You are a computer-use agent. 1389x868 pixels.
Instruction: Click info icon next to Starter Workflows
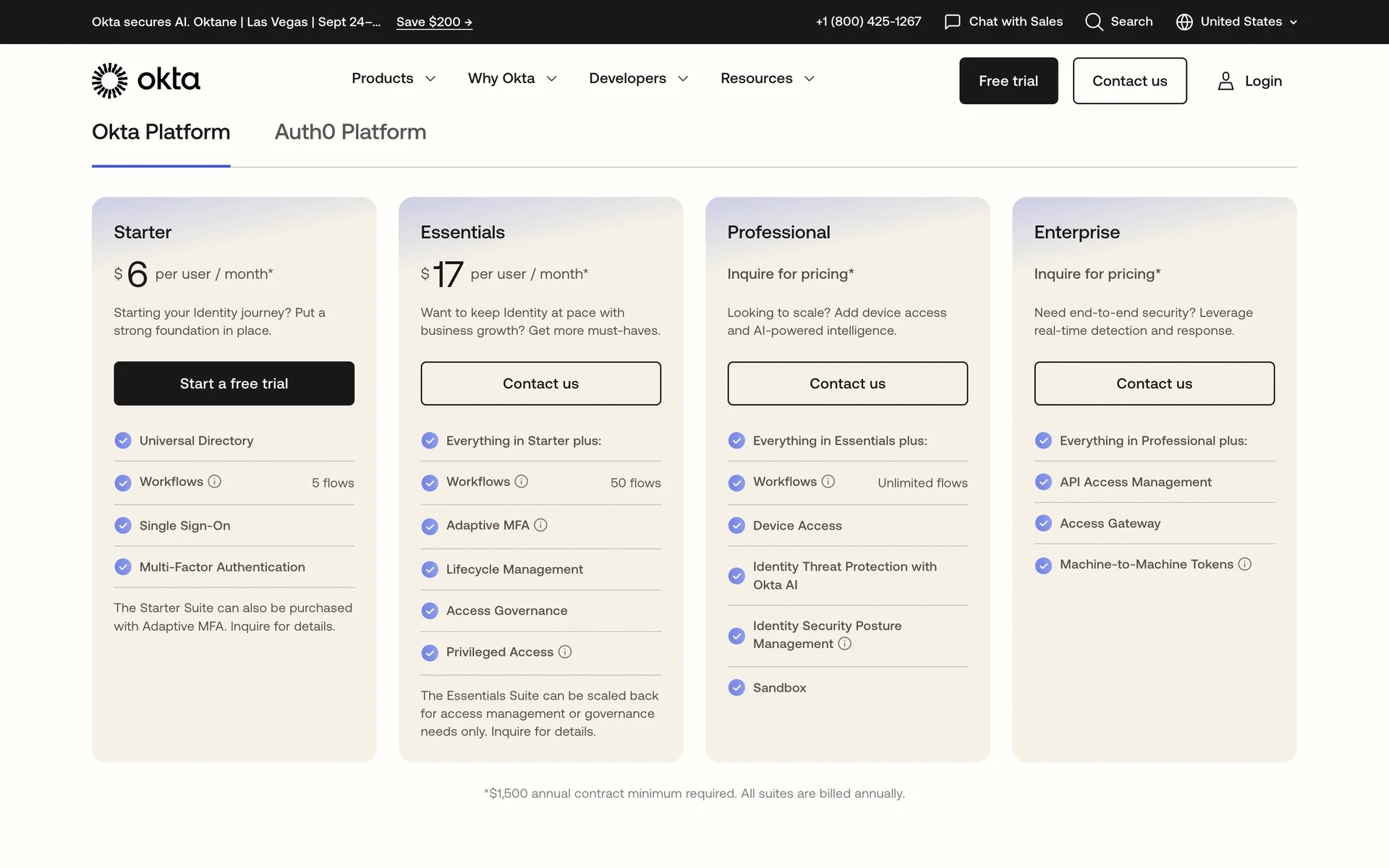coord(215,482)
